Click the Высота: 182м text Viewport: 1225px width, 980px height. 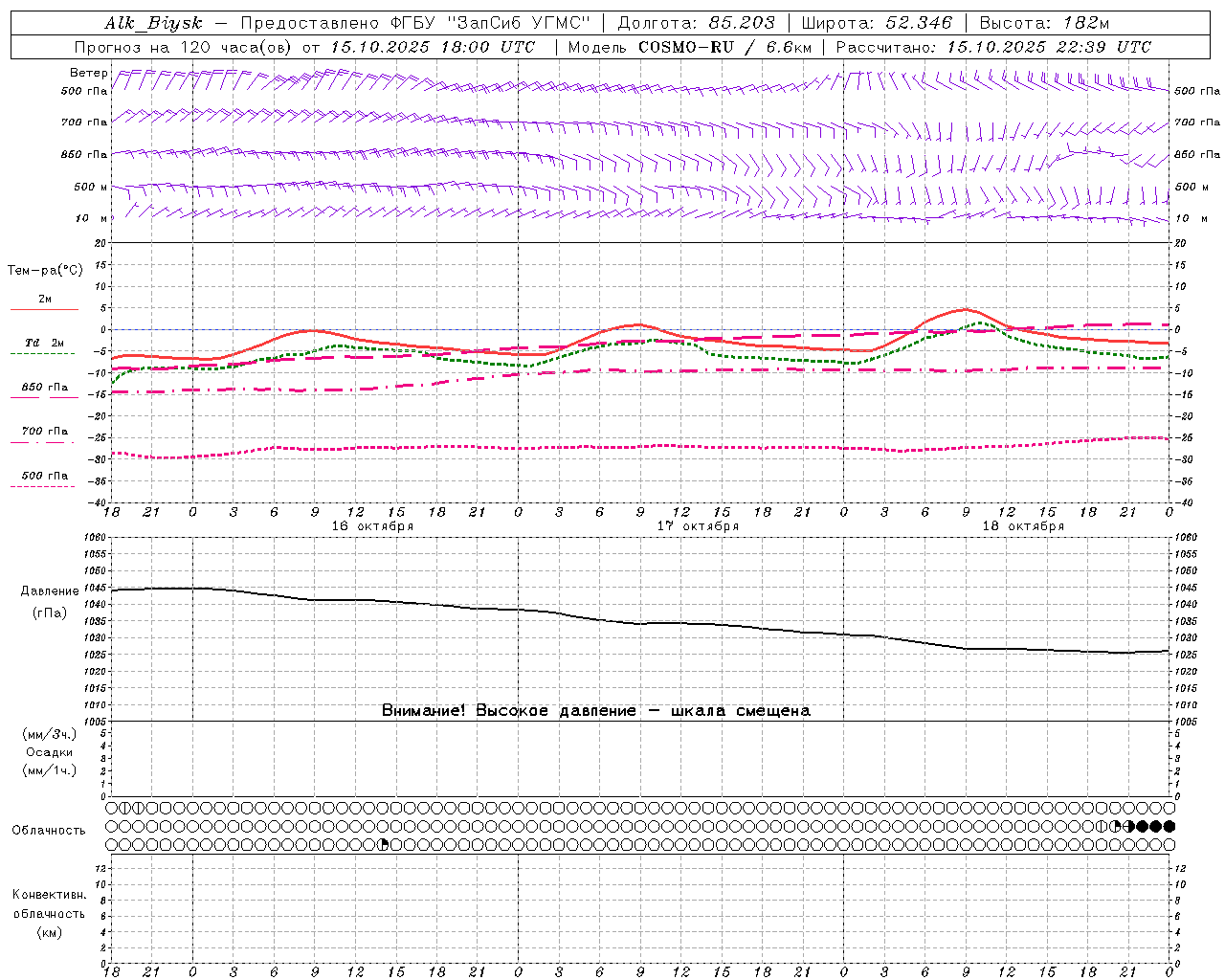point(1044,23)
